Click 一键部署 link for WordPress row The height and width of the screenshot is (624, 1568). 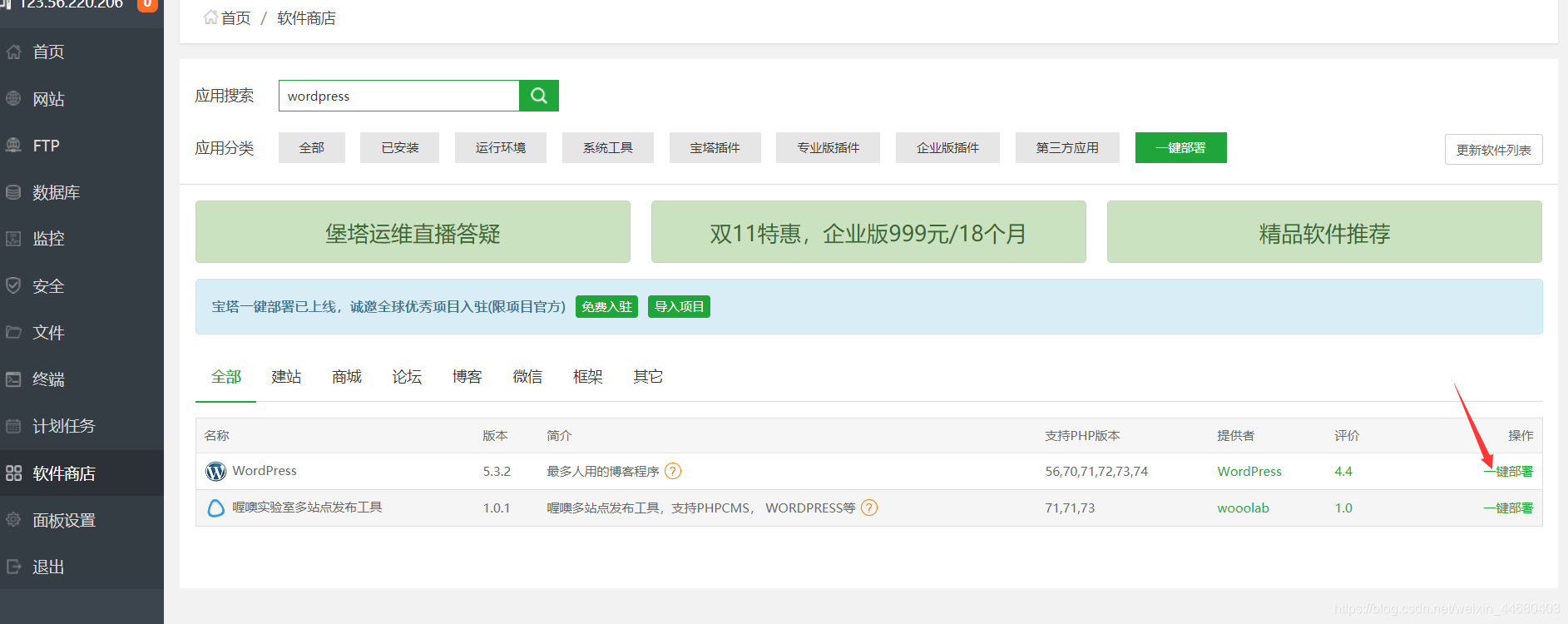coord(1508,472)
